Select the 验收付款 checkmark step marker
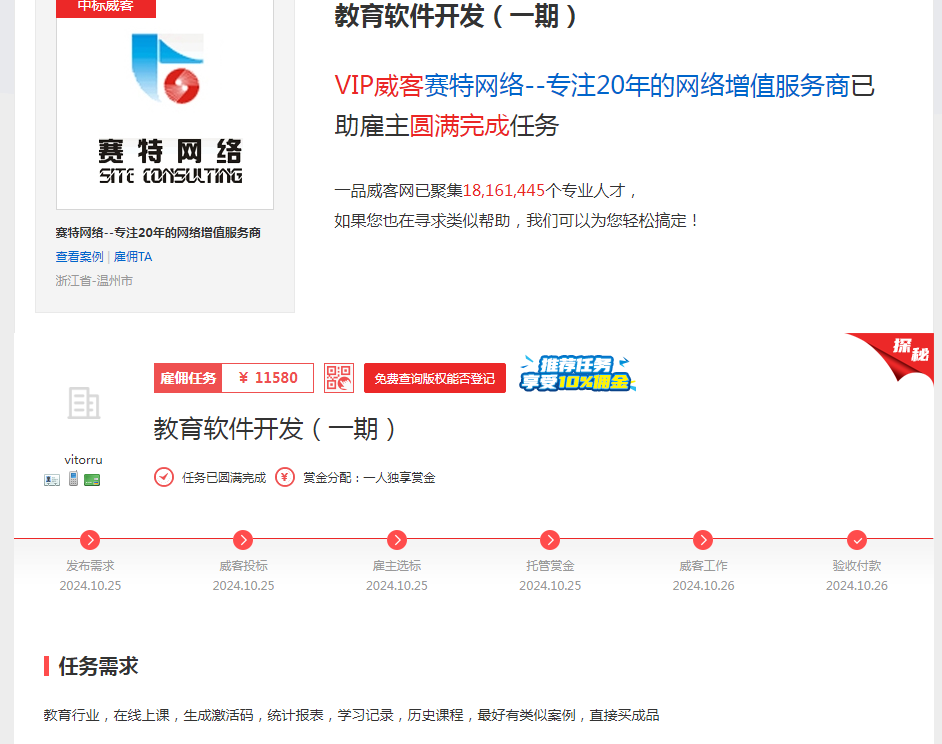Screen dimensions: 942x744 point(857,540)
